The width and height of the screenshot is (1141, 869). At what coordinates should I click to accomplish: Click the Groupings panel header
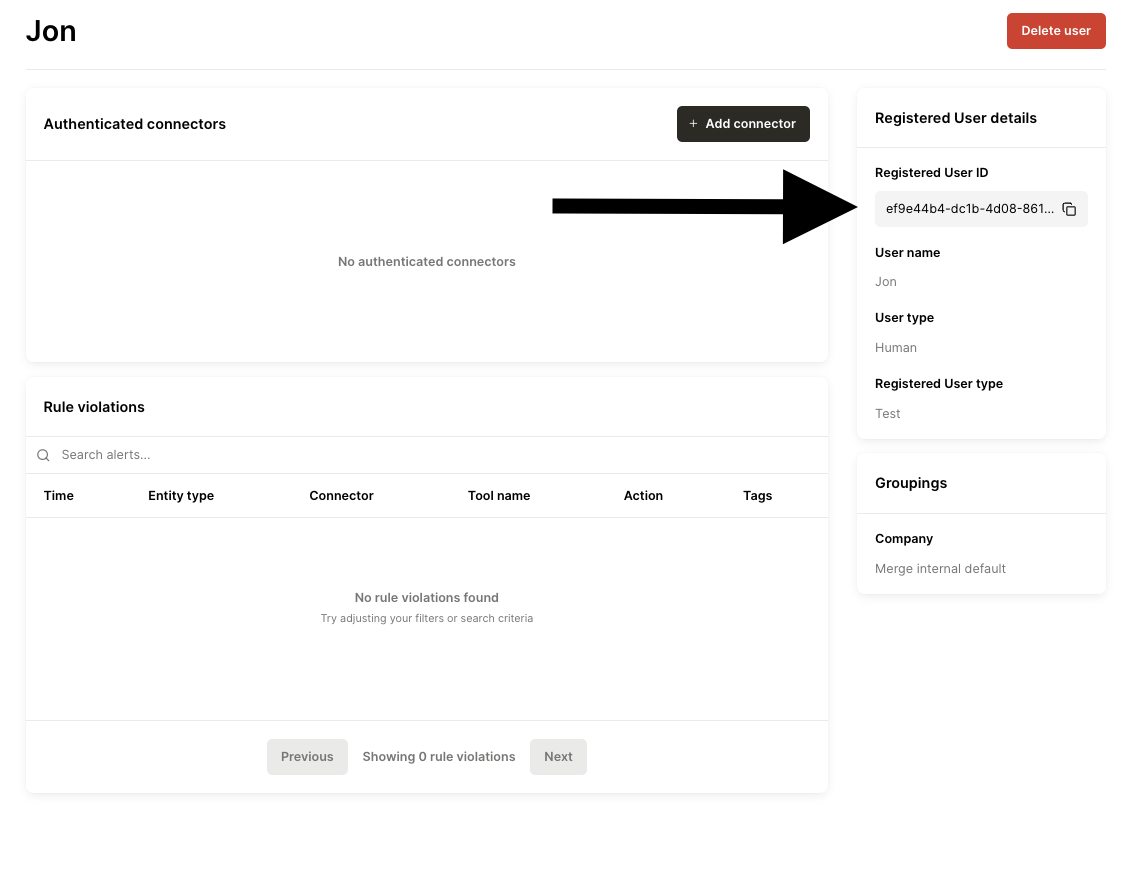point(911,483)
